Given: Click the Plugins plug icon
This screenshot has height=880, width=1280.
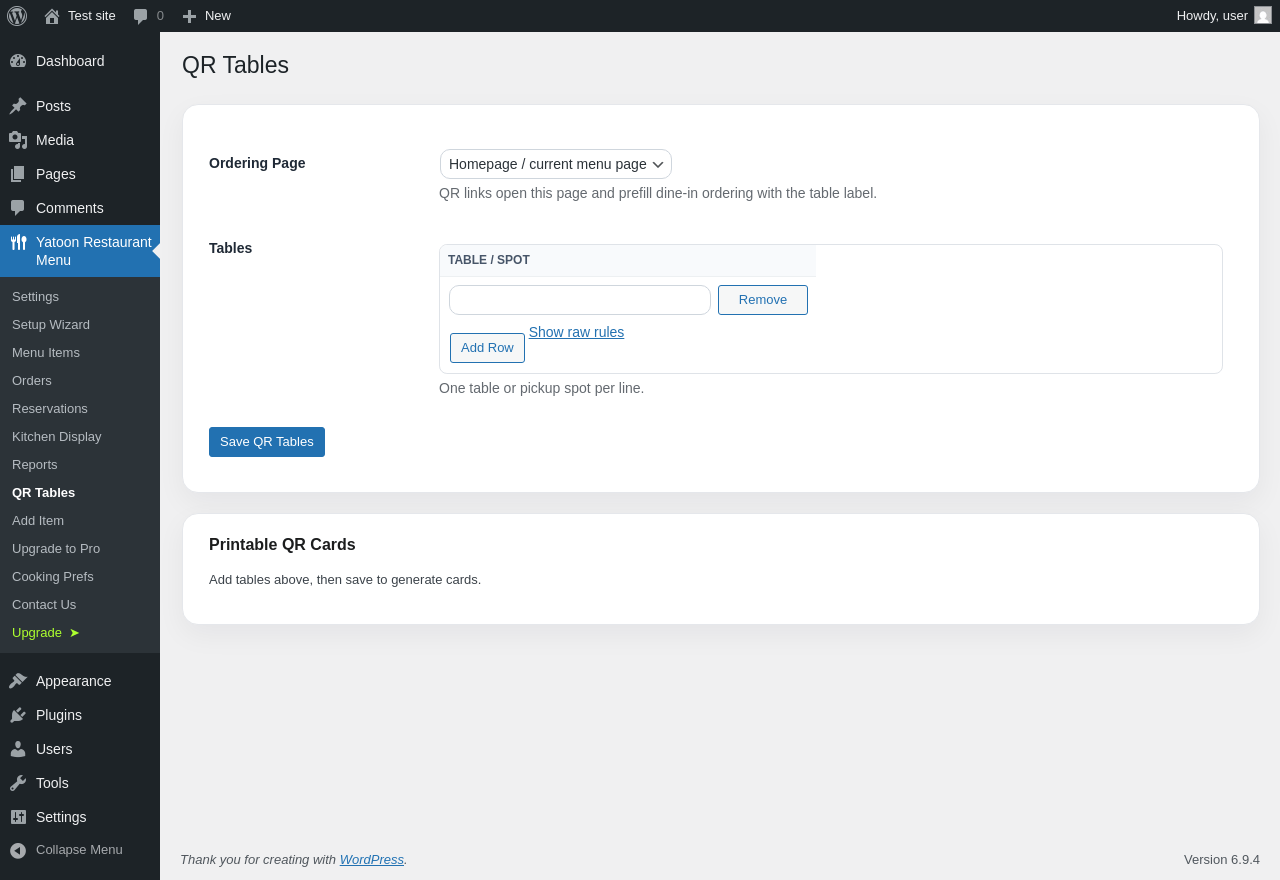Looking at the screenshot, I should 18,715.
